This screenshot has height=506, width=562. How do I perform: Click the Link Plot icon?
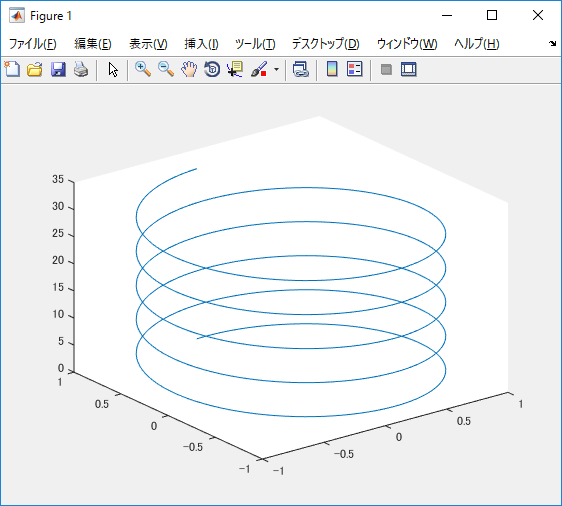coord(300,69)
